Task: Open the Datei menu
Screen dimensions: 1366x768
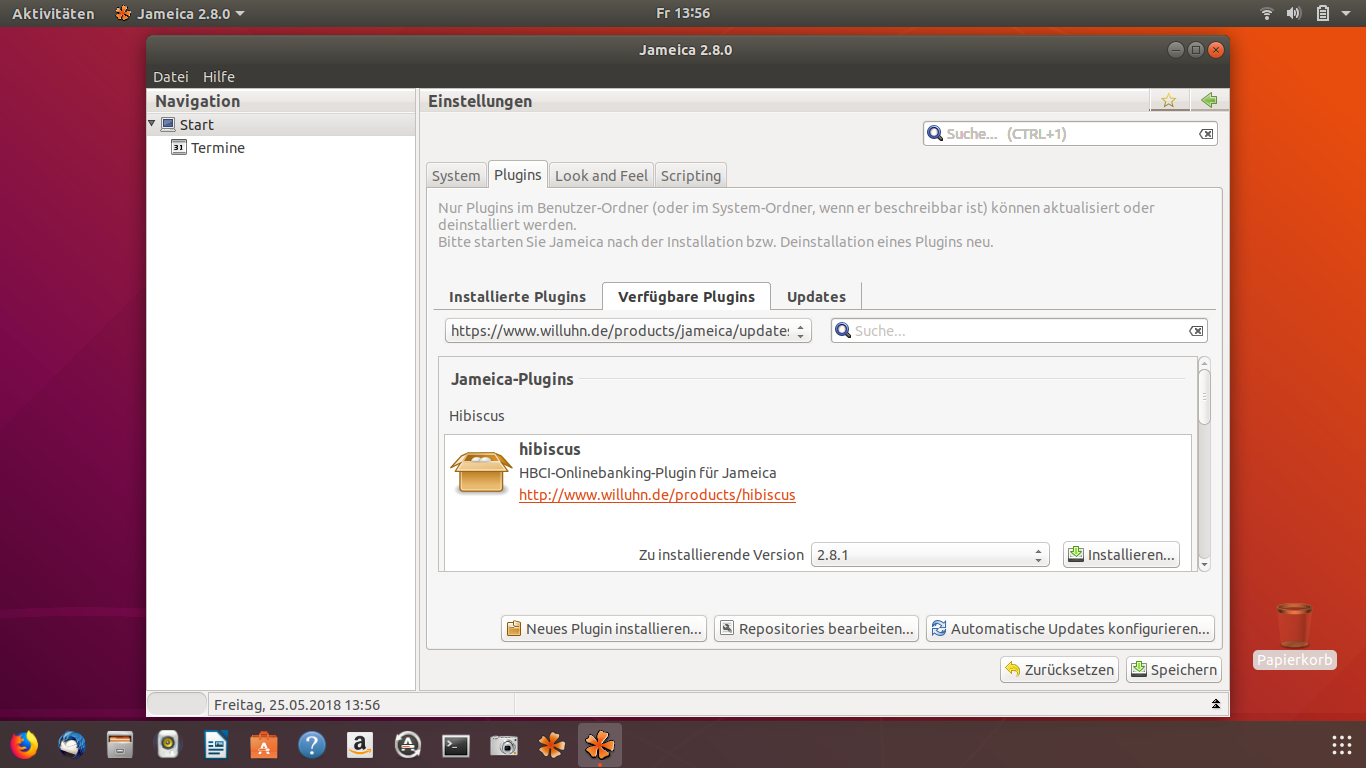Action: point(171,77)
